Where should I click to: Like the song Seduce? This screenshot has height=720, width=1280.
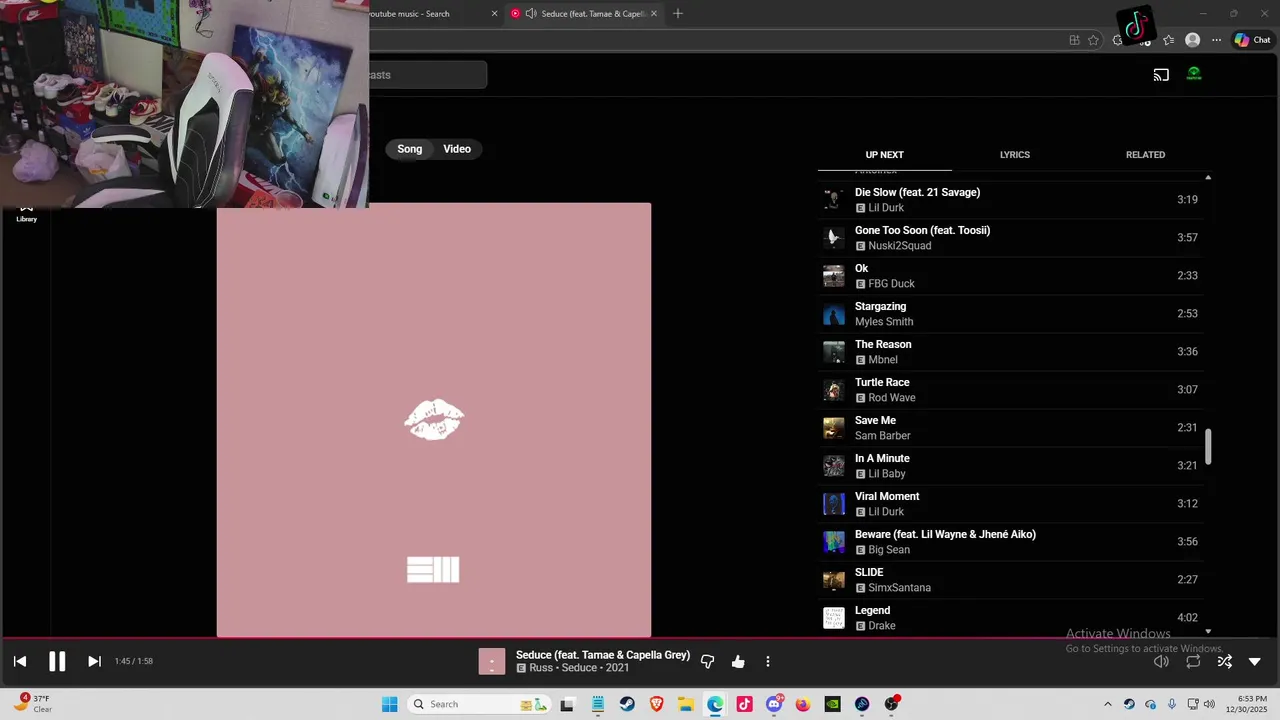click(x=738, y=661)
